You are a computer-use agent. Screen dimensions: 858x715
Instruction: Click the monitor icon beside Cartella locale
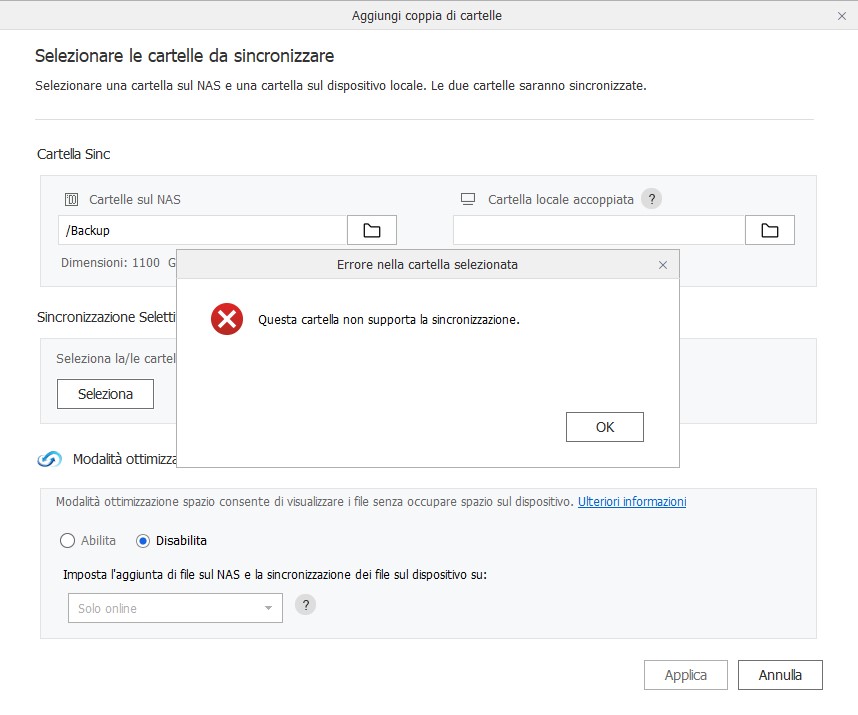[x=467, y=199]
